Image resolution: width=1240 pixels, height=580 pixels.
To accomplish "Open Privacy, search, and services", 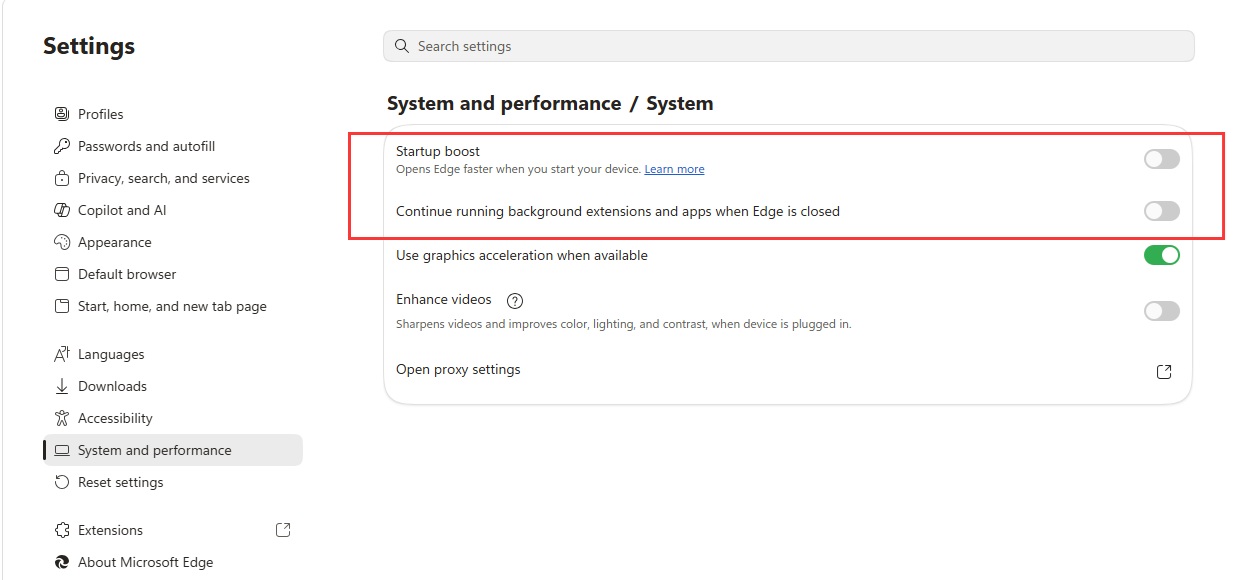I will pos(173,178).
